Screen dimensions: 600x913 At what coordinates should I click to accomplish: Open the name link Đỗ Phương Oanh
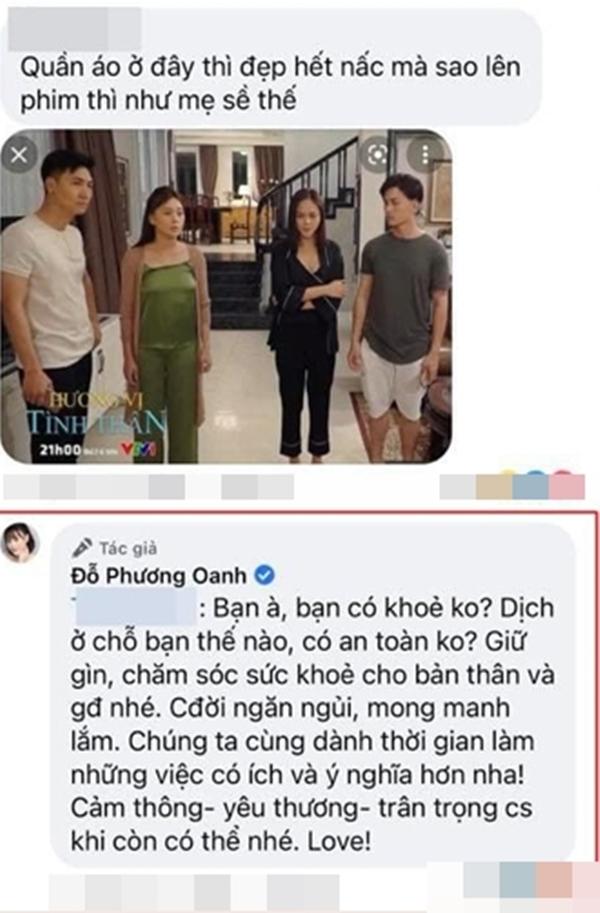click(158, 576)
